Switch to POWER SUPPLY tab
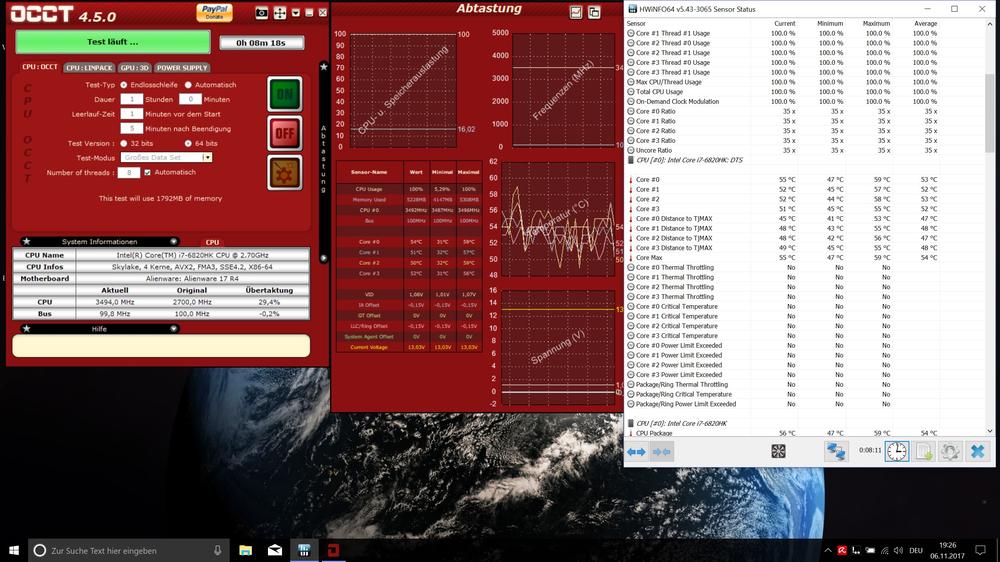The height and width of the screenshot is (562, 1000). tap(182, 68)
